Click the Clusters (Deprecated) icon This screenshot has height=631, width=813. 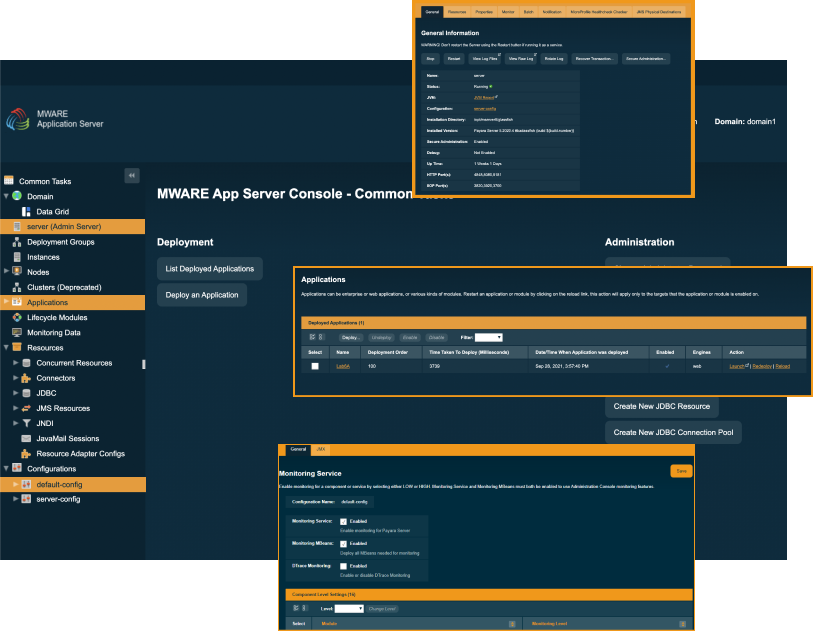click(17, 287)
